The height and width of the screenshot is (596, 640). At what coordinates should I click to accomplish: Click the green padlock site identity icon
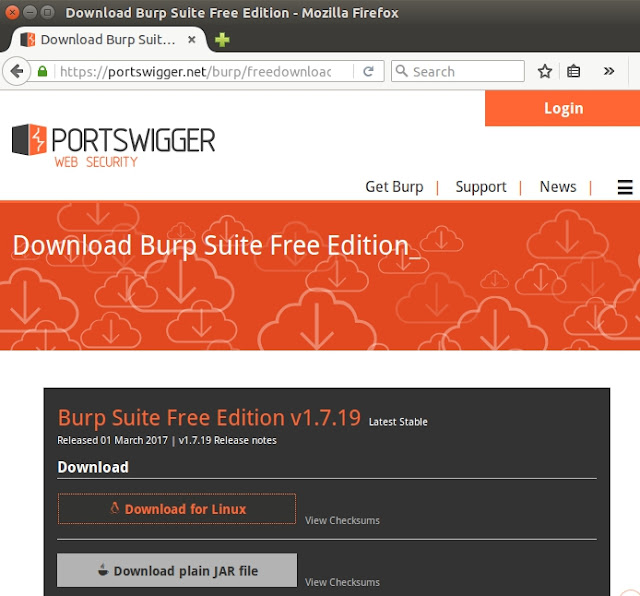42,71
